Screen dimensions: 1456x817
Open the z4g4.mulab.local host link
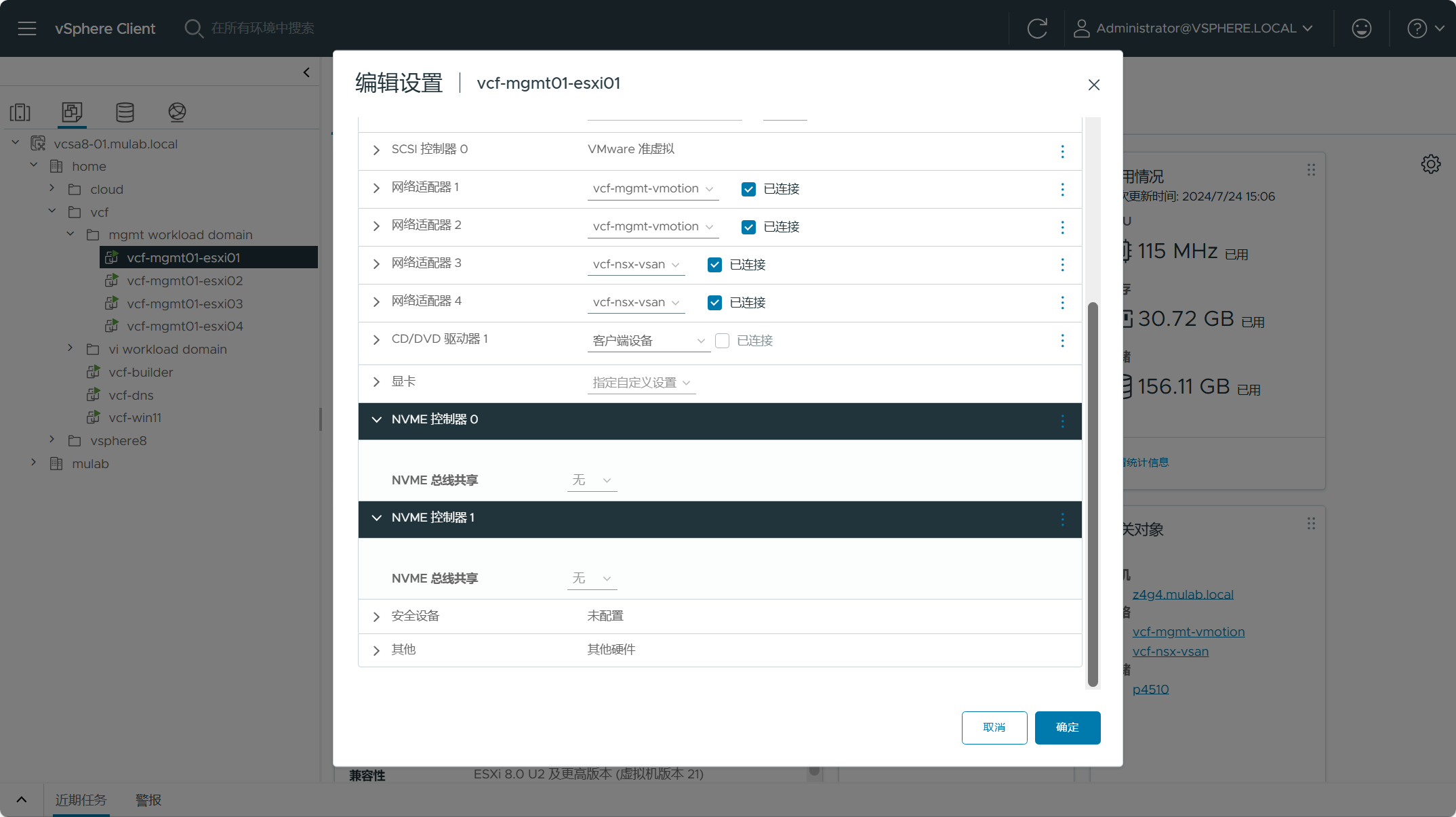point(1182,594)
